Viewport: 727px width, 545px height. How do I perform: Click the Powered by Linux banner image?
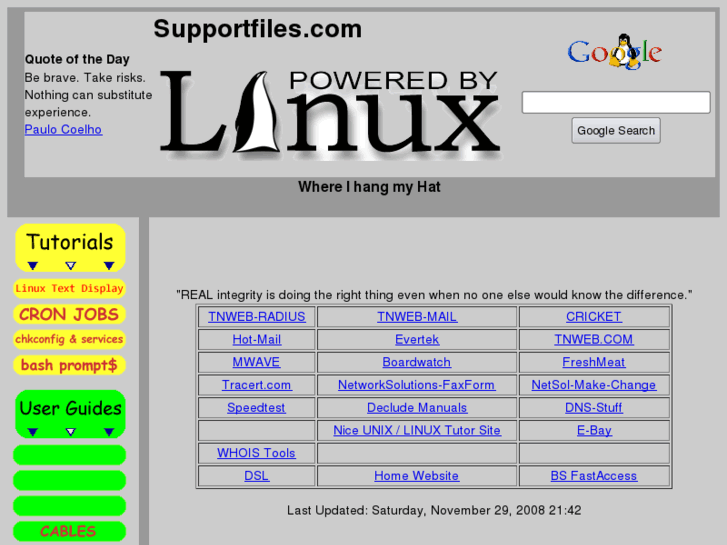pos(330,113)
